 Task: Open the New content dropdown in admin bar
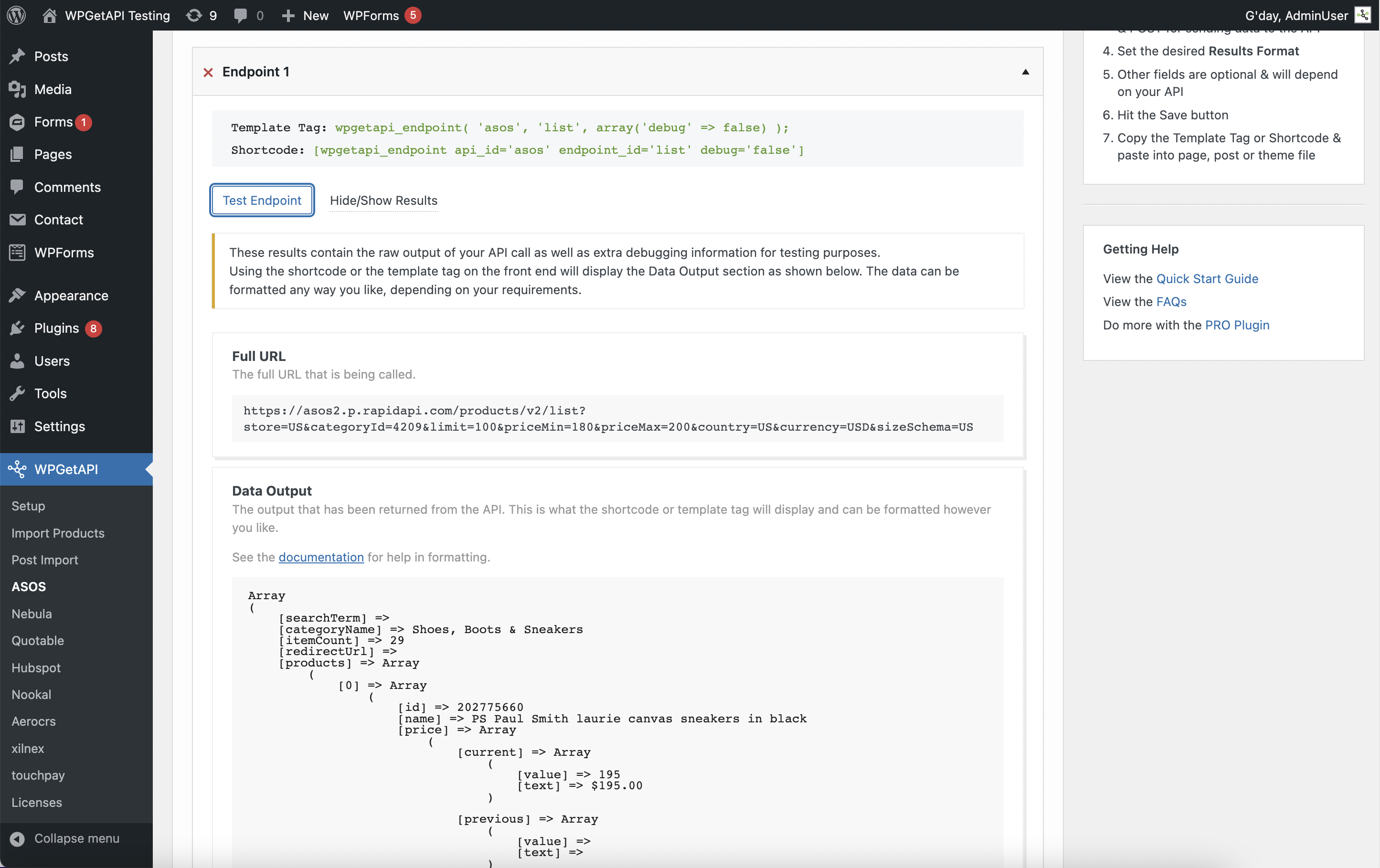pyautogui.click(x=305, y=15)
